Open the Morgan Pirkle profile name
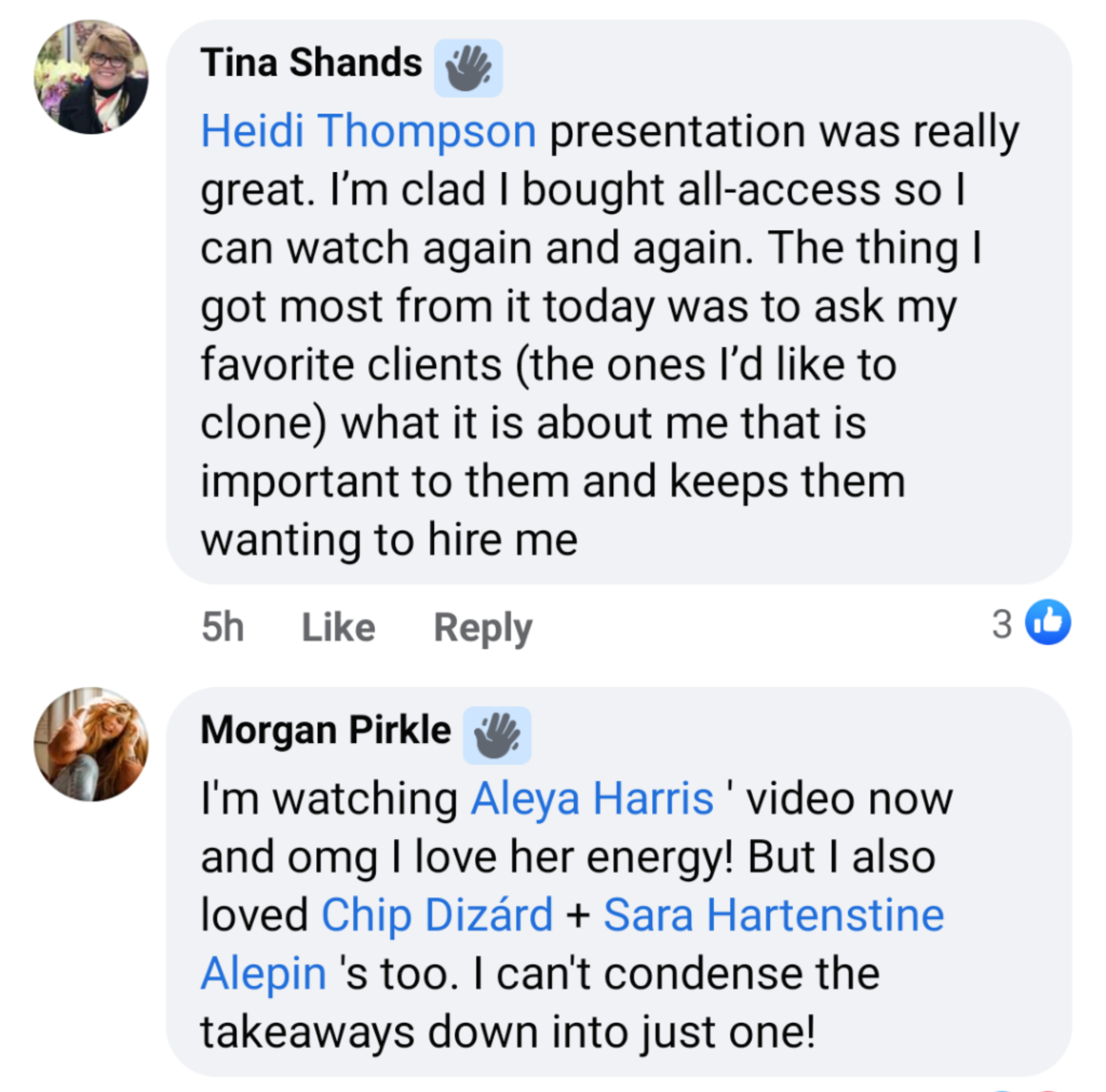This screenshot has width=1106, height=1092. [325, 730]
